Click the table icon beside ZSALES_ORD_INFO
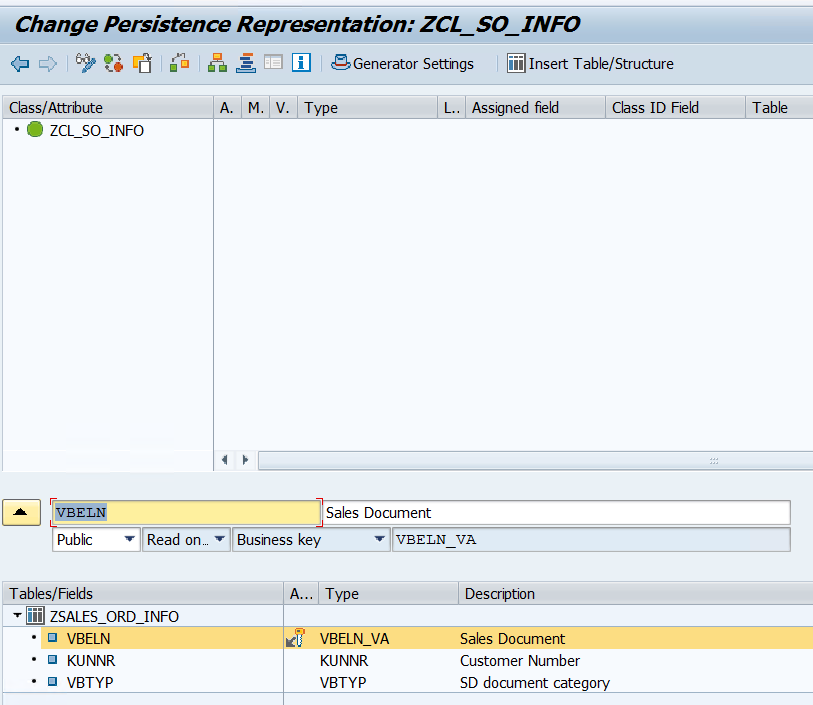The image size is (813, 705). pos(35,616)
